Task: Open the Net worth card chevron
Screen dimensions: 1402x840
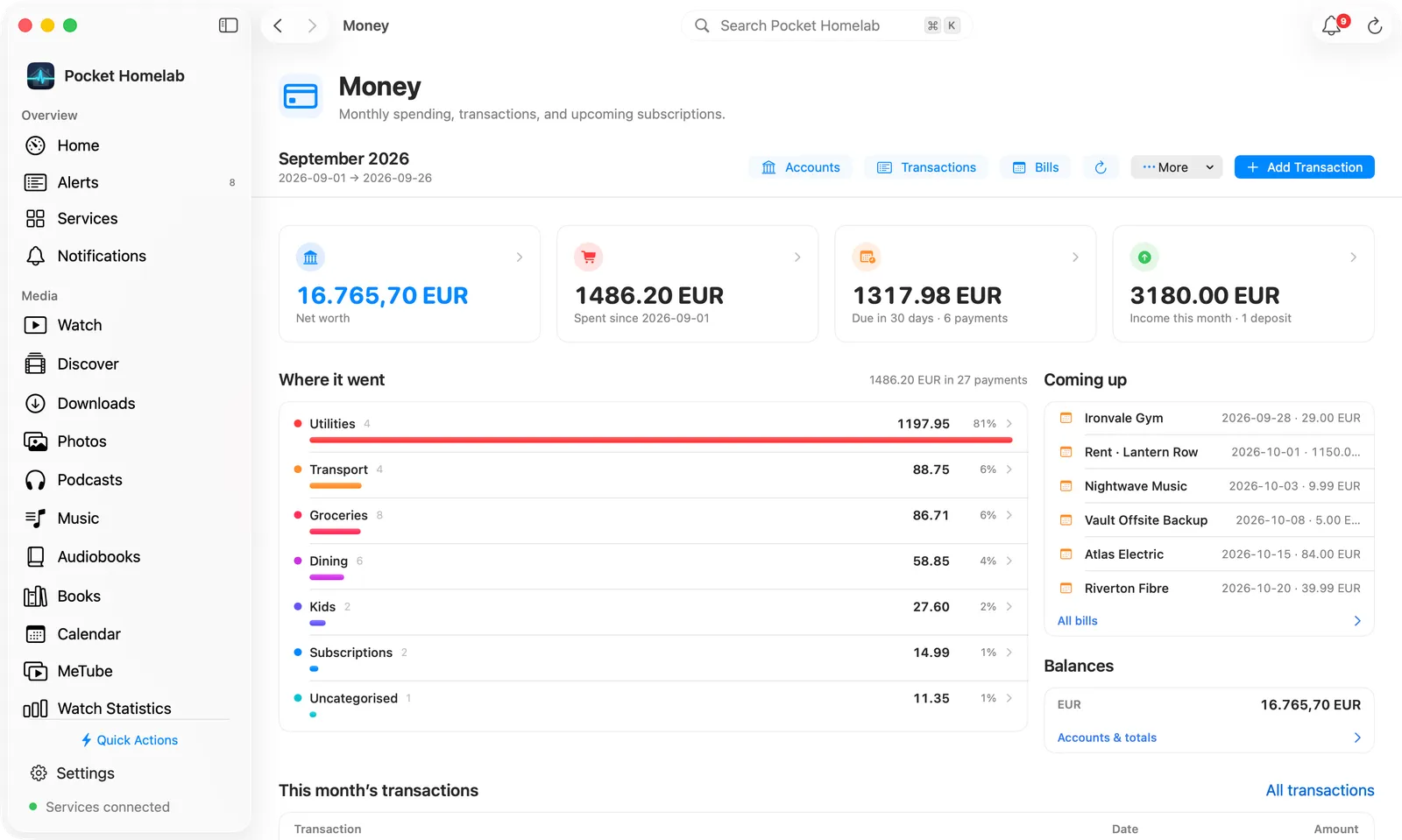Action: [520, 258]
